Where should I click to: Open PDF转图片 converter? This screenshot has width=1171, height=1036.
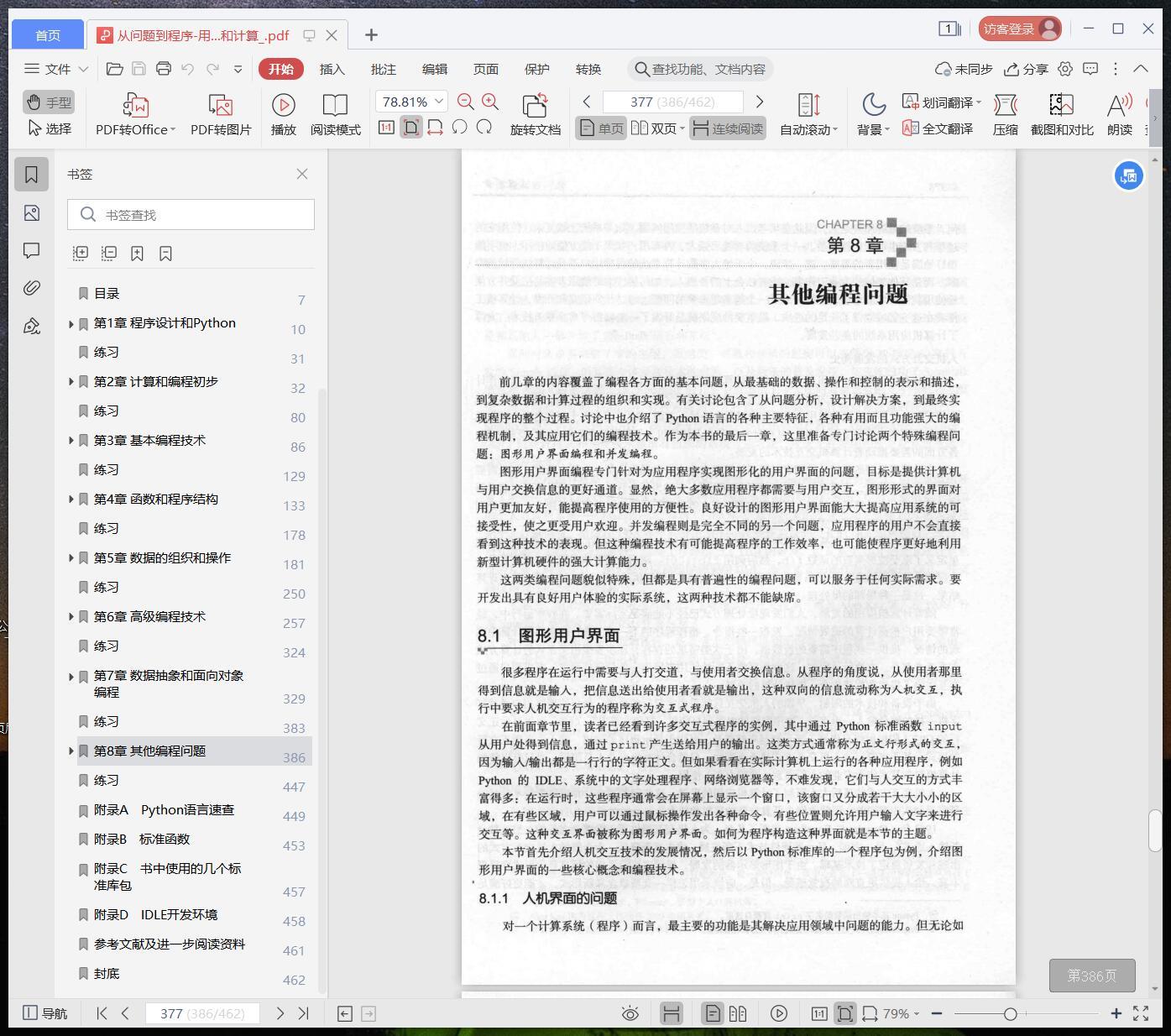tap(221, 114)
